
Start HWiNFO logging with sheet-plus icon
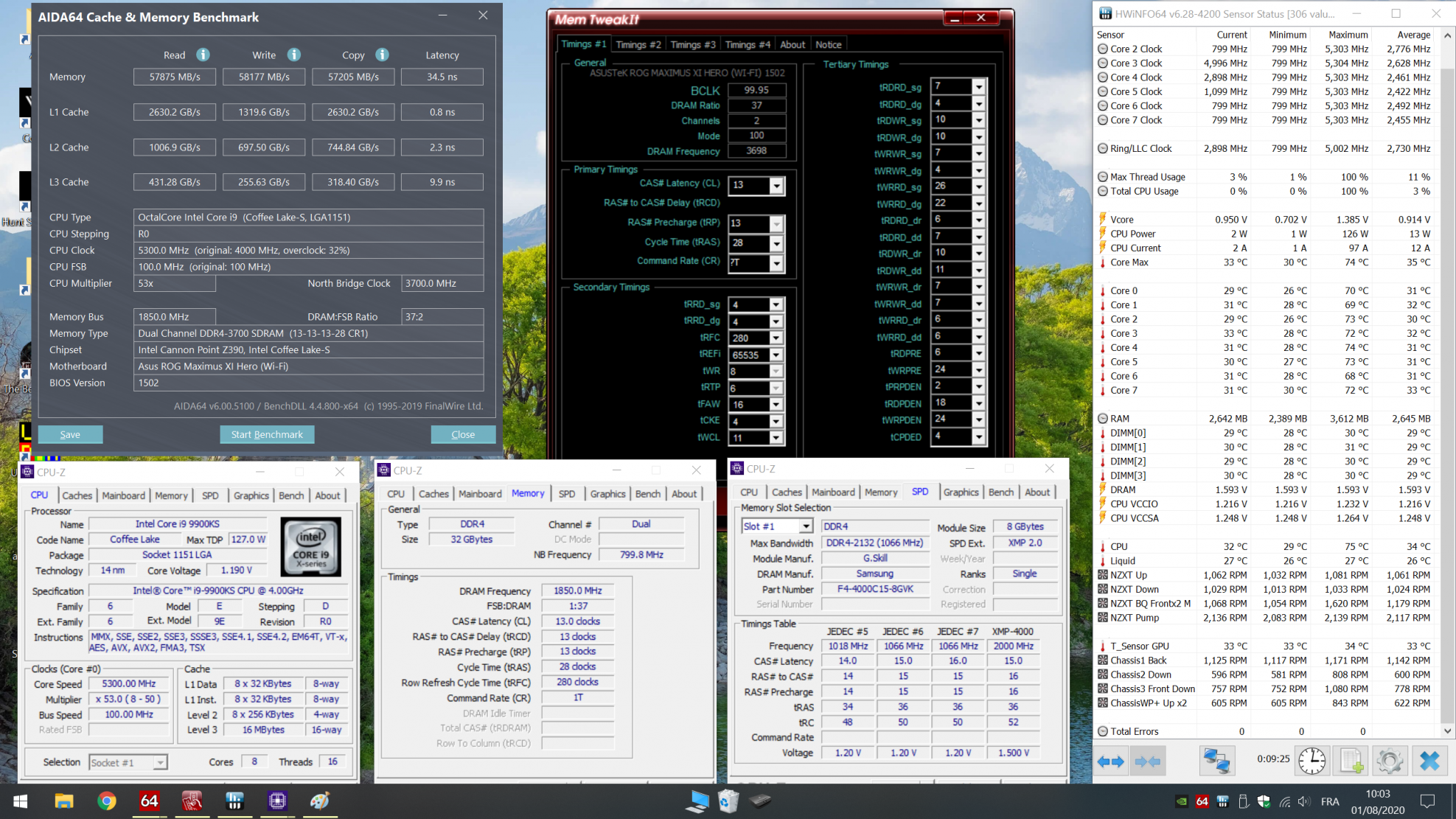(1351, 761)
